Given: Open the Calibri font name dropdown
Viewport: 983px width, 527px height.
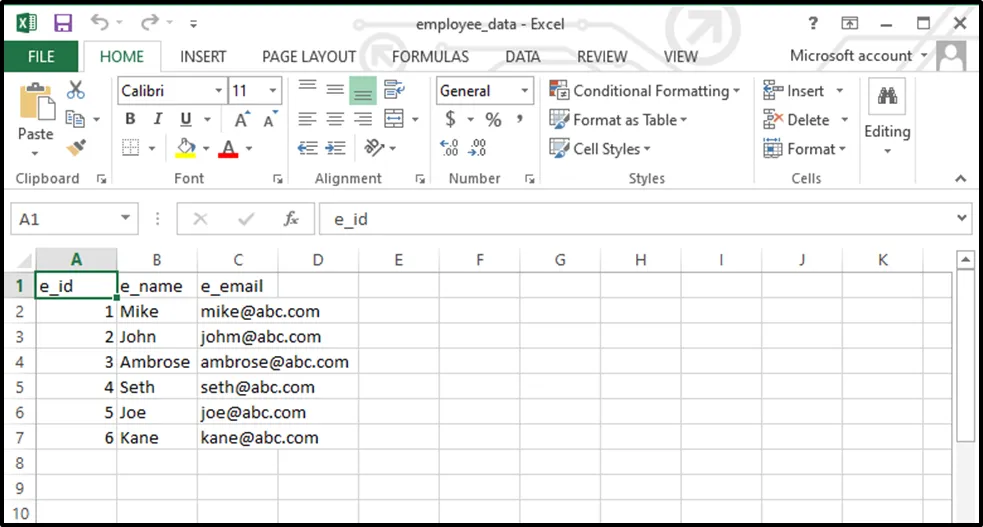Looking at the screenshot, I should 219,91.
